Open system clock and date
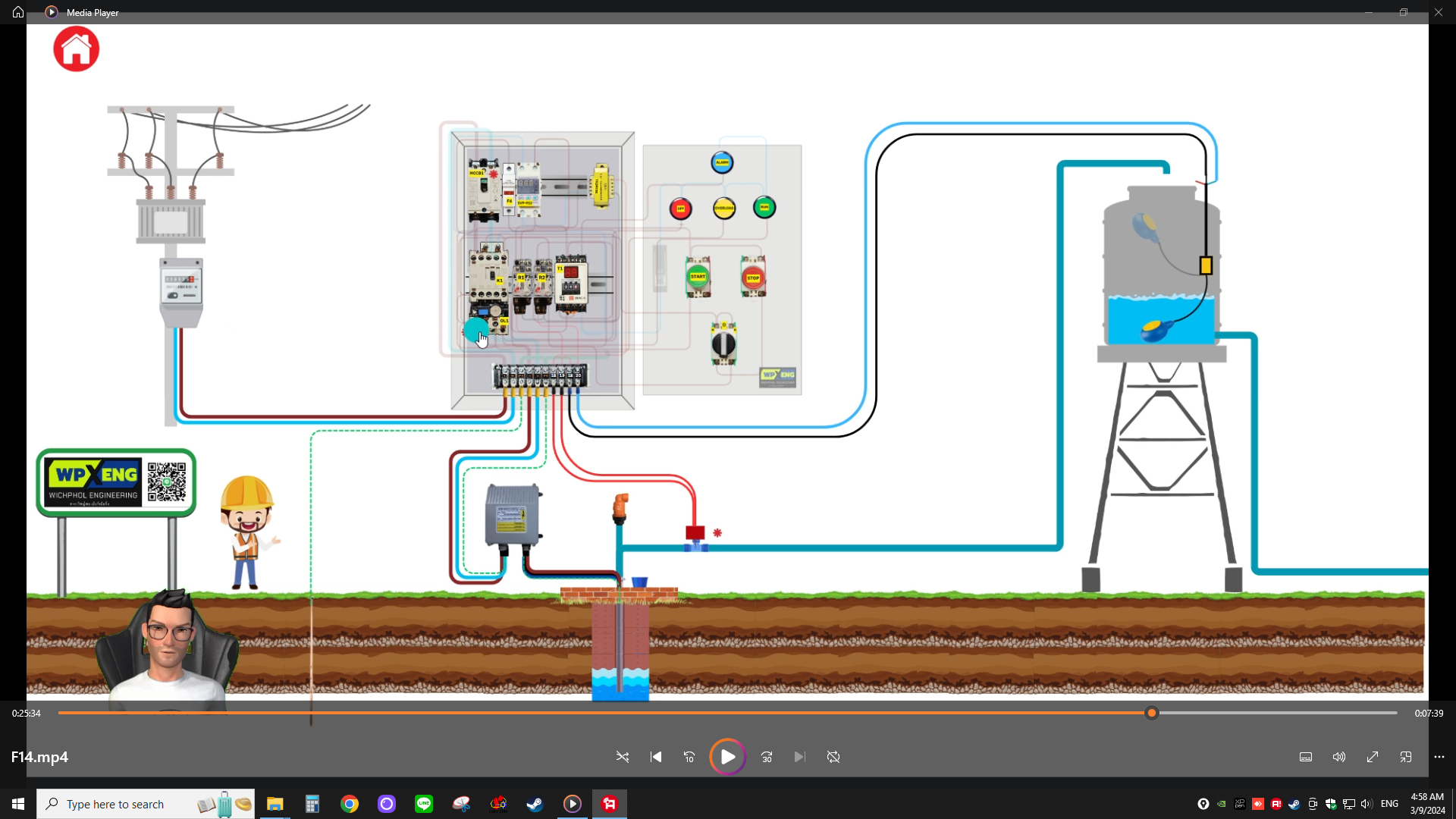Screen dimensions: 1456x819 coord(1427,804)
